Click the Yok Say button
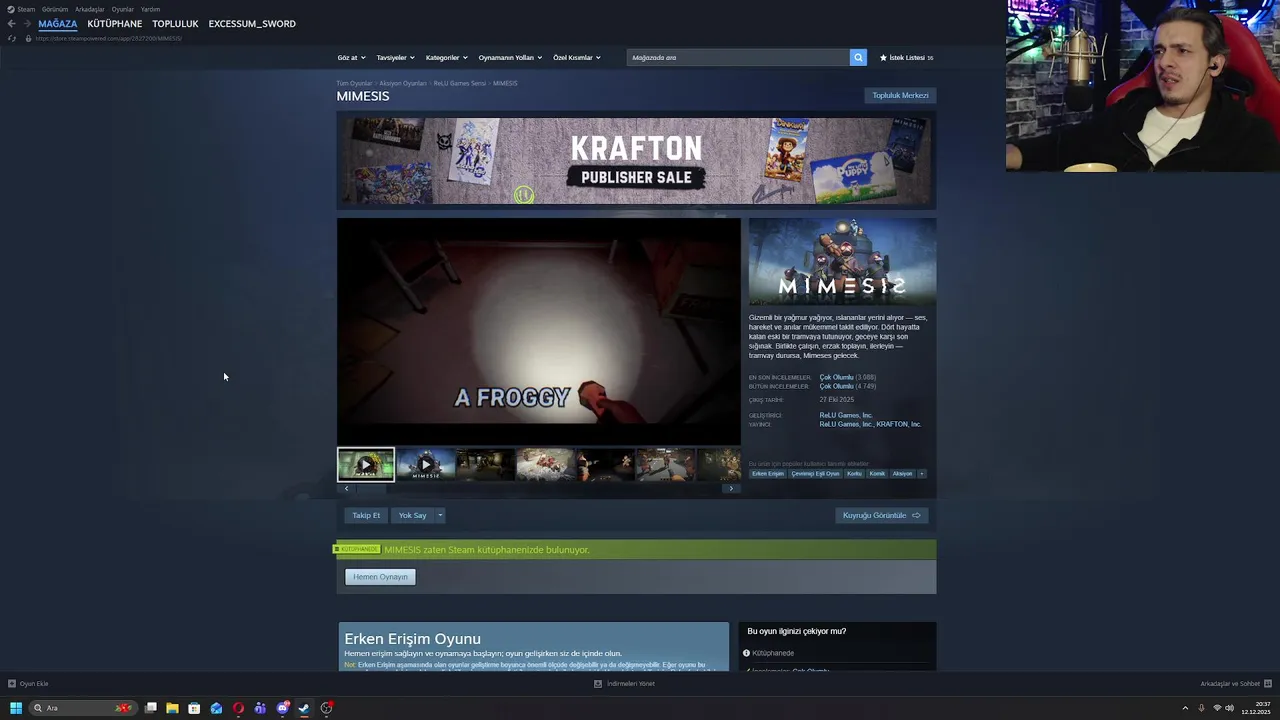Screen dimensions: 1280x720 click(x=412, y=516)
